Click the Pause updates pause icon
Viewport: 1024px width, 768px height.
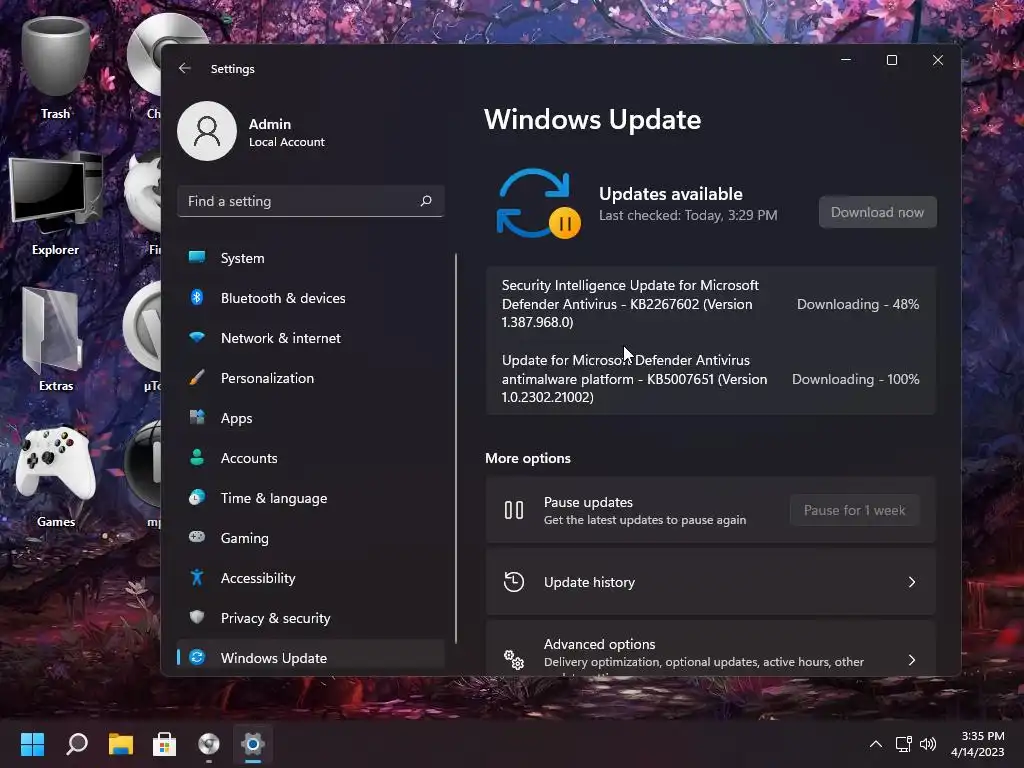click(514, 510)
